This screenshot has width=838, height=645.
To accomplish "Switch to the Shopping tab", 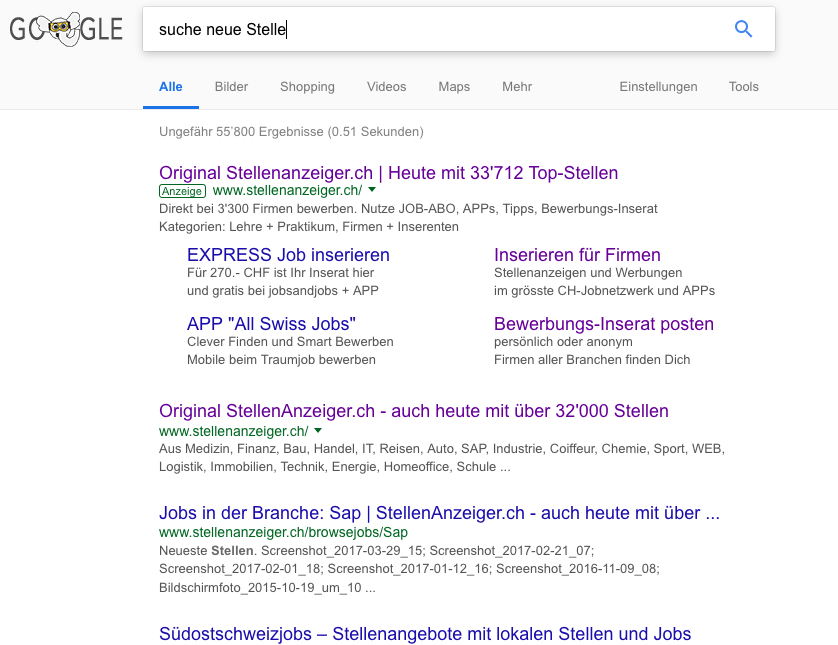I will pos(307,87).
